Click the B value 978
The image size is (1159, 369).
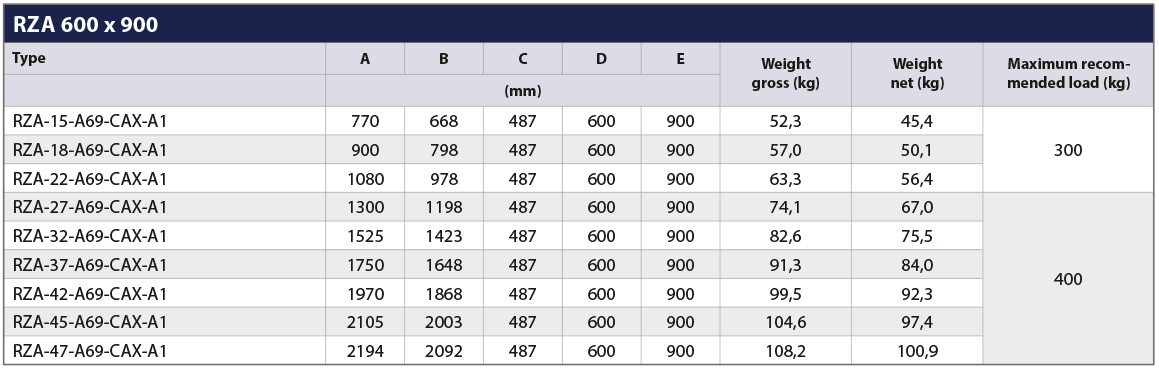click(443, 179)
